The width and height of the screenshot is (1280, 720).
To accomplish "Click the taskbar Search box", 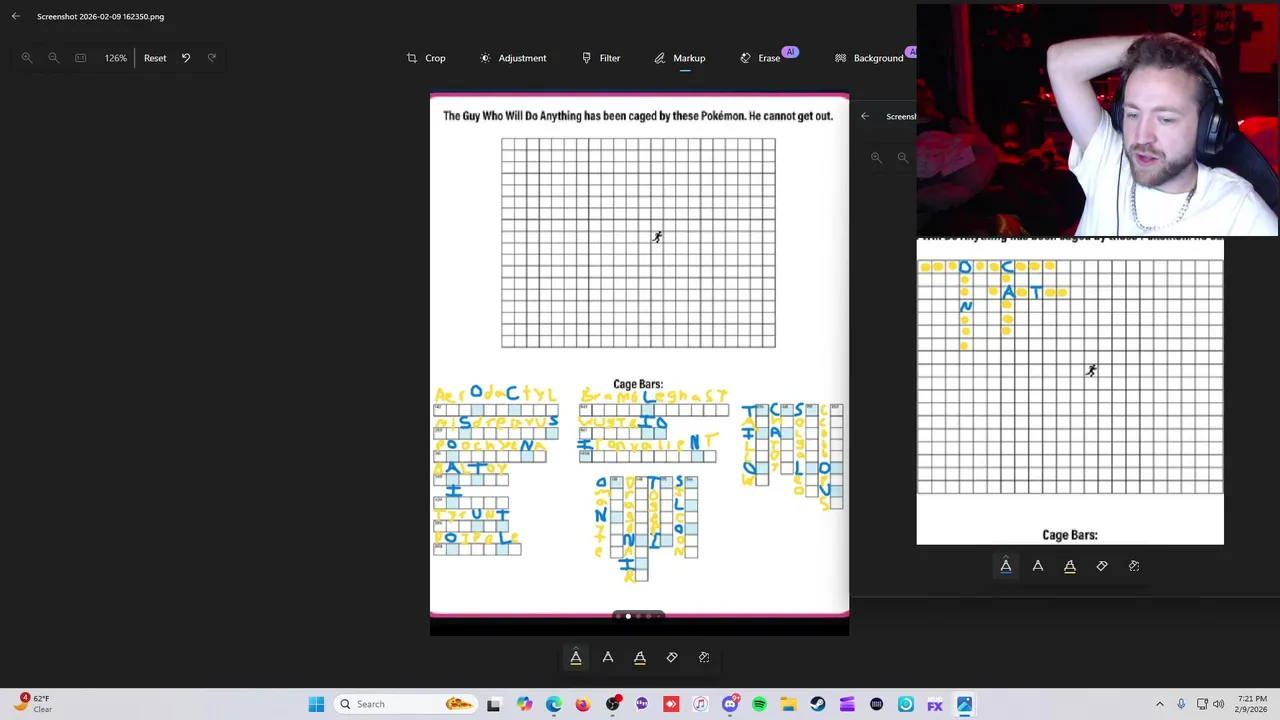I will [407, 704].
